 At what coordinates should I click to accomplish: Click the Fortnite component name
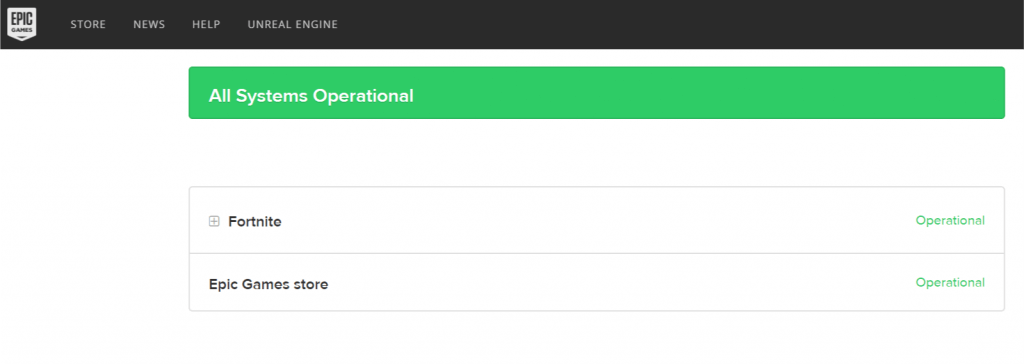(255, 222)
